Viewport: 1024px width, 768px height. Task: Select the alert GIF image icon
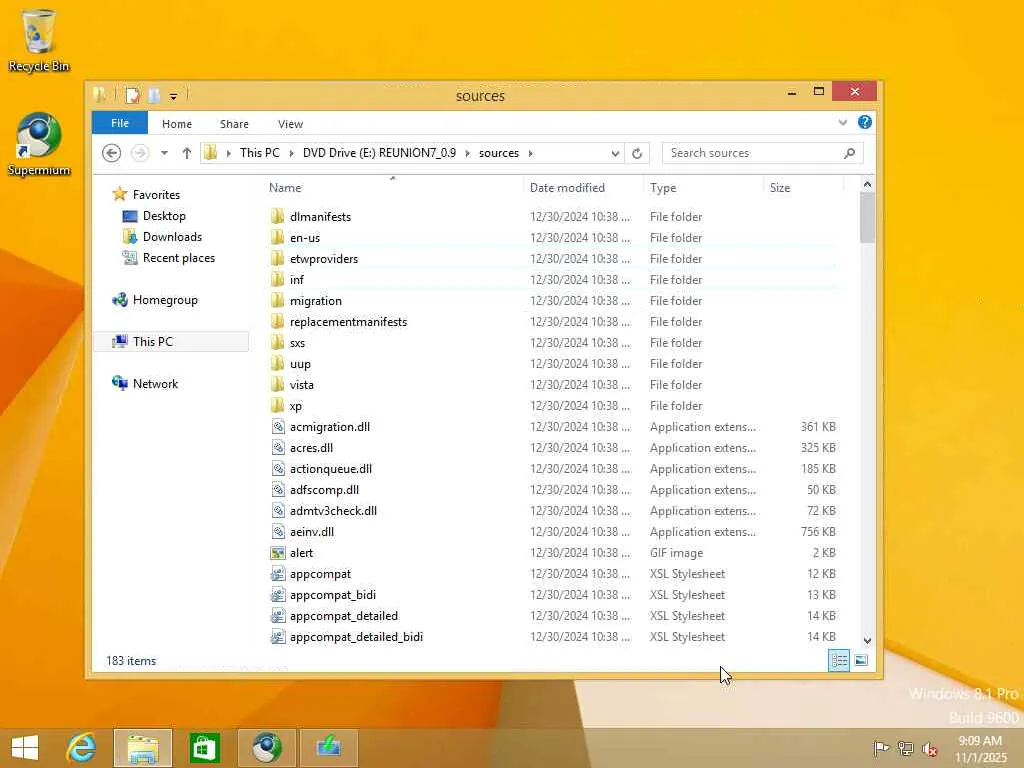click(278, 552)
